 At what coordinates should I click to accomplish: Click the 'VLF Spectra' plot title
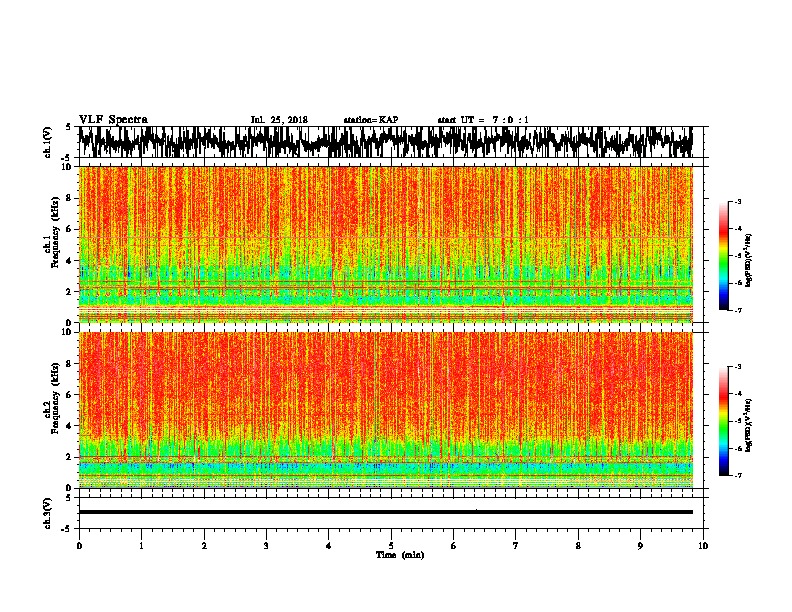pos(113,119)
